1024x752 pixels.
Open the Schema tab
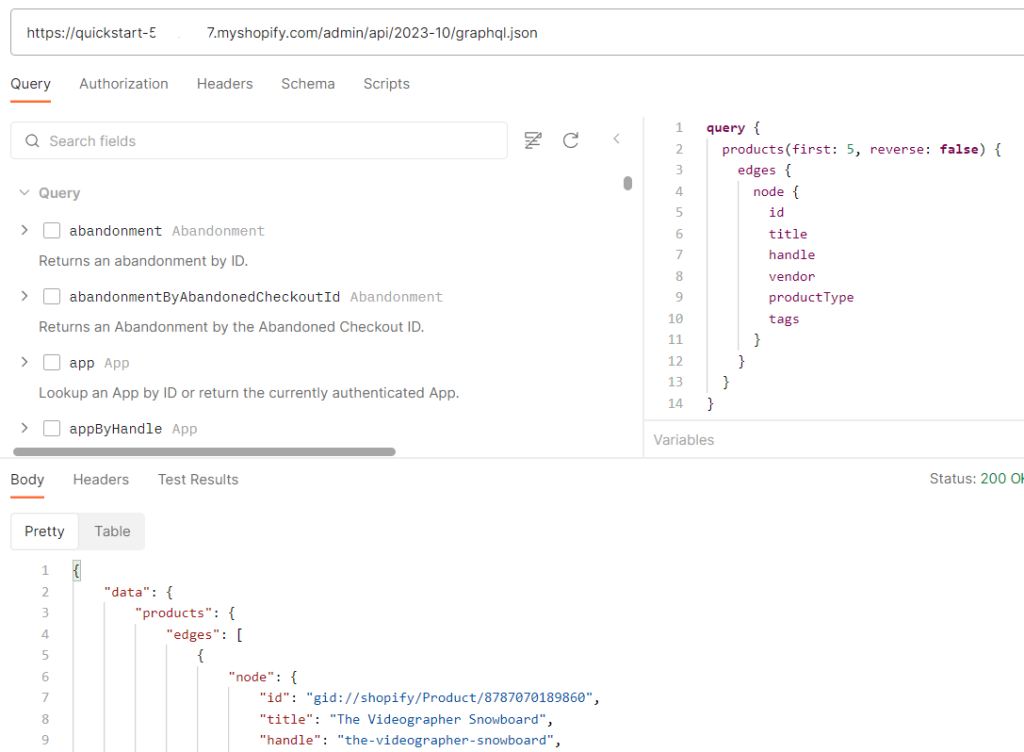pyautogui.click(x=308, y=84)
